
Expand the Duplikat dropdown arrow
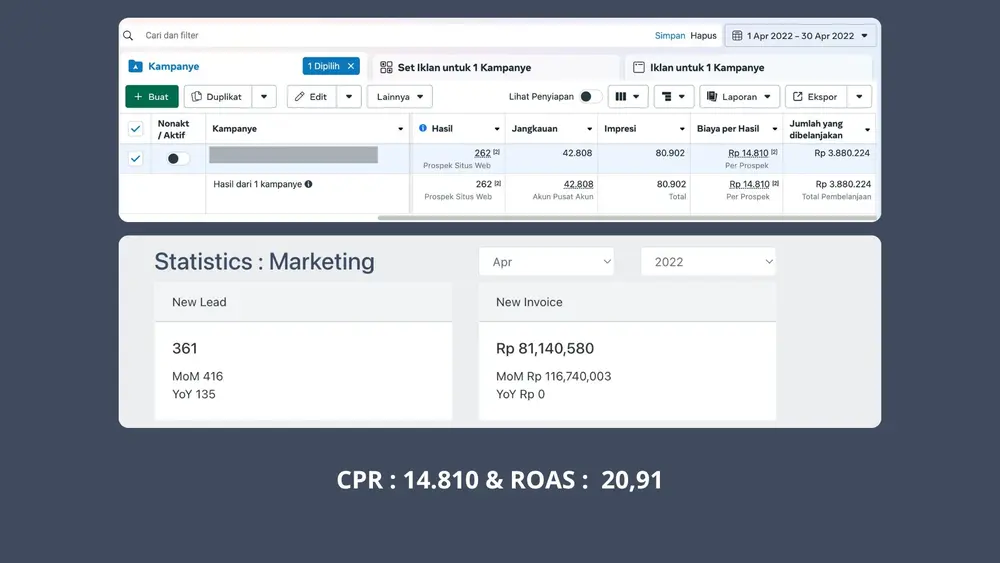tap(264, 97)
